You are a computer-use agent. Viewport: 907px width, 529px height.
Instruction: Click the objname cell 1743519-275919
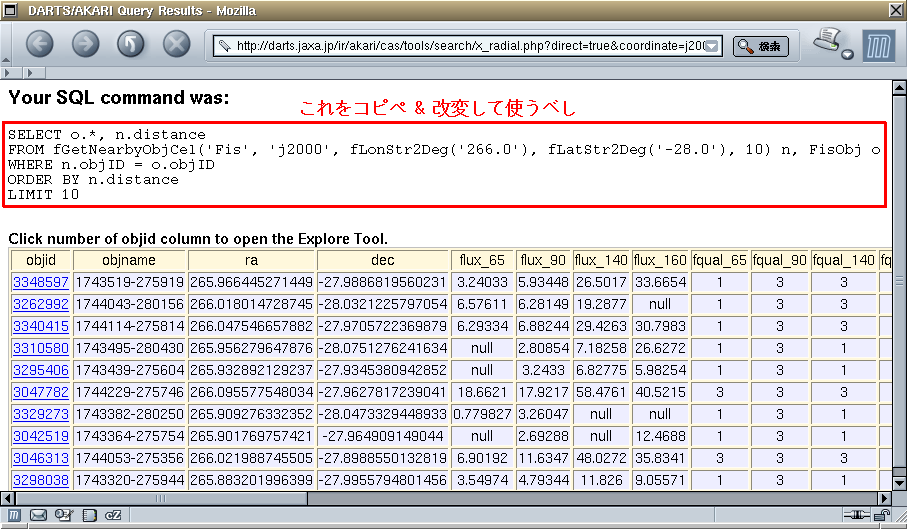(x=130, y=282)
